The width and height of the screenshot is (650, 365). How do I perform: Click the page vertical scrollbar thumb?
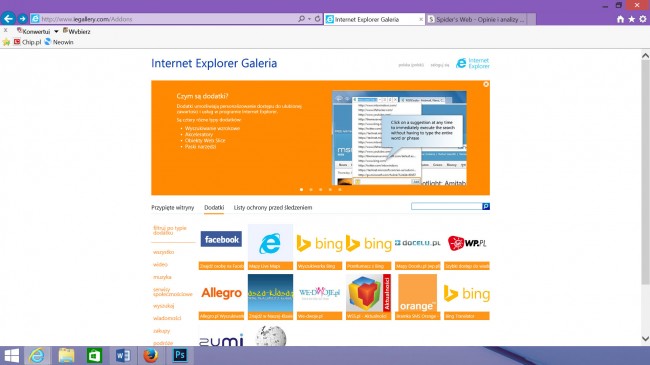645,172
